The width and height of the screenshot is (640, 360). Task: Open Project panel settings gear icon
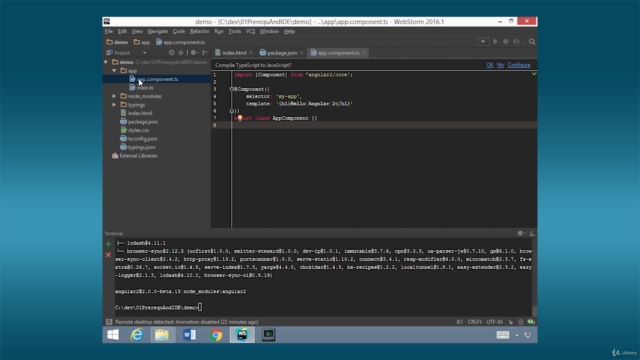[193, 53]
